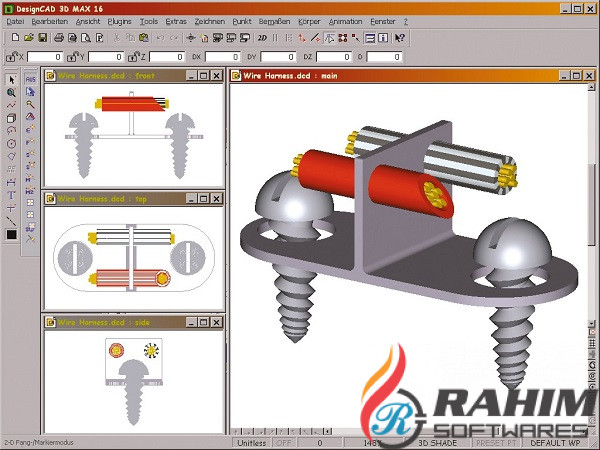This screenshot has width=600, height=450.
Task: Open a file with the folder icon
Action: click(29, 38)
